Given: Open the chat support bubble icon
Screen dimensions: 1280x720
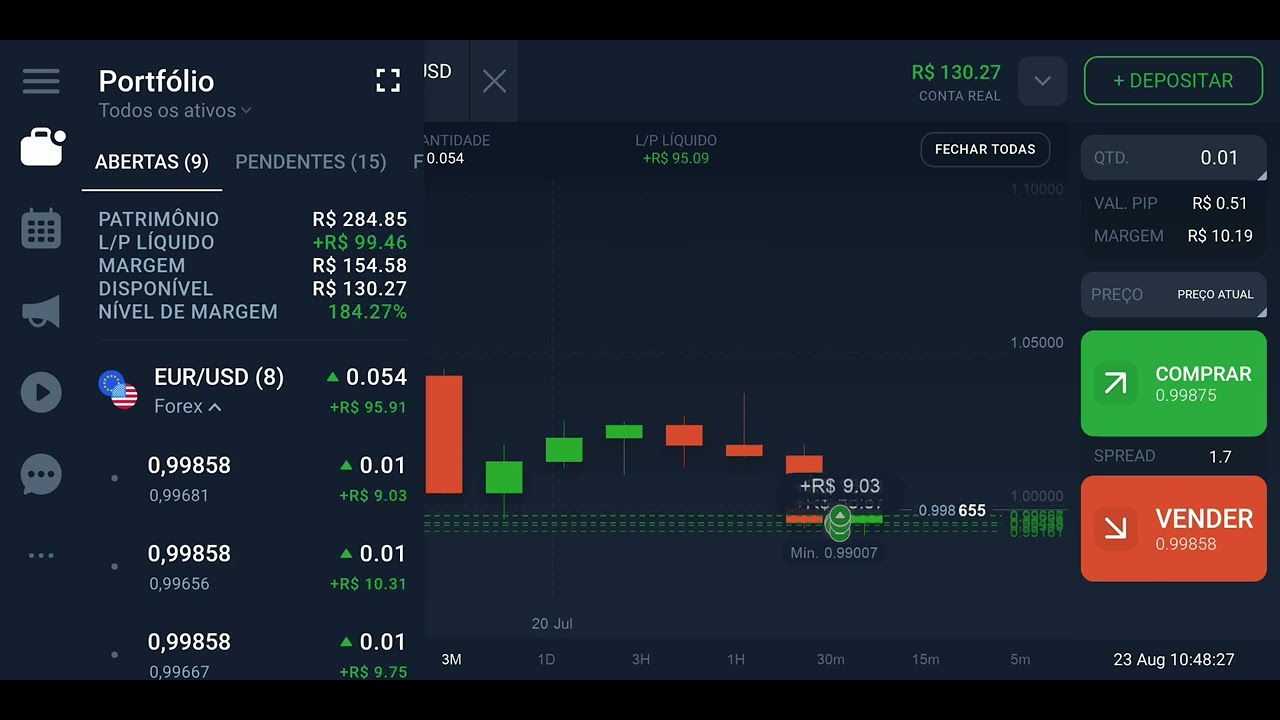Looking at the screenshot, I should (41, 475).
